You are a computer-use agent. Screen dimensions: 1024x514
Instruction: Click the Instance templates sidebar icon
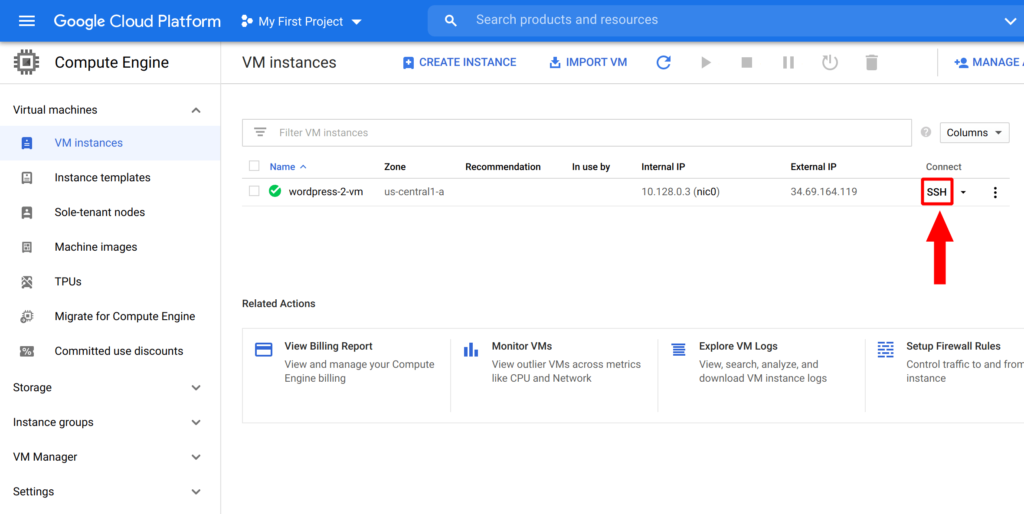point(27,178)
